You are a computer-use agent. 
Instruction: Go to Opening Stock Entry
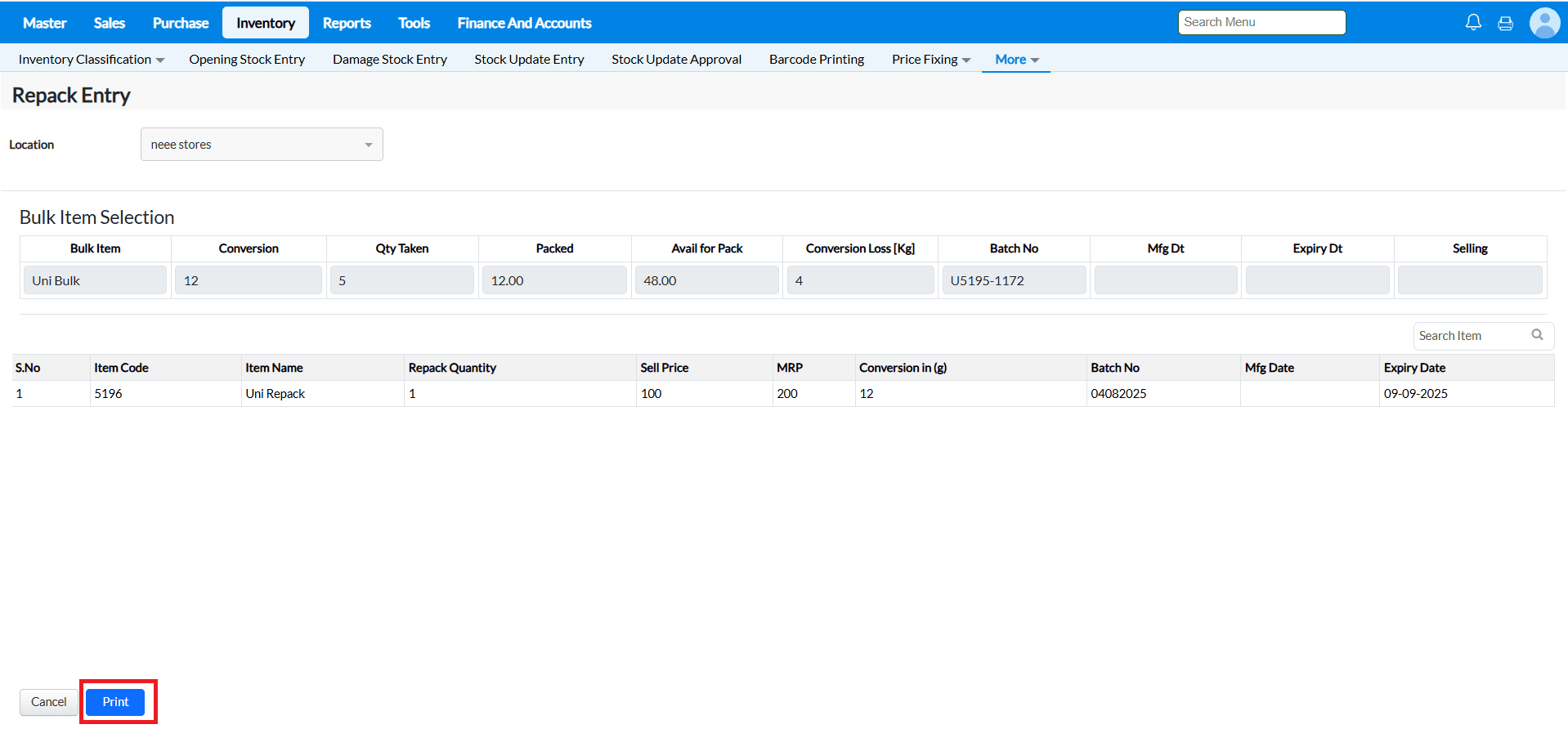tap(247, 60)
